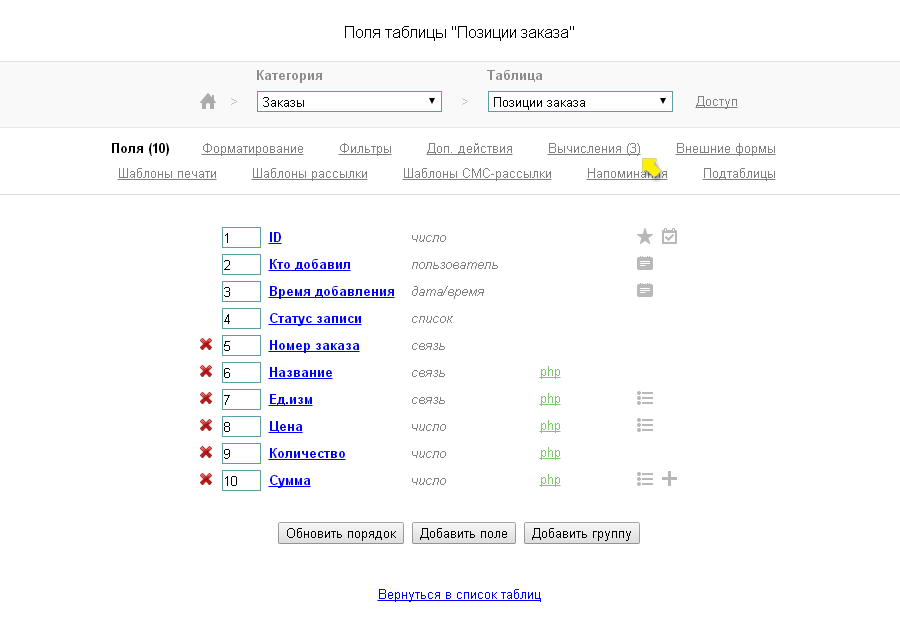Open the php link for Название field
Viewport: 900px width, 622px height.
click(x=550, y=372)
